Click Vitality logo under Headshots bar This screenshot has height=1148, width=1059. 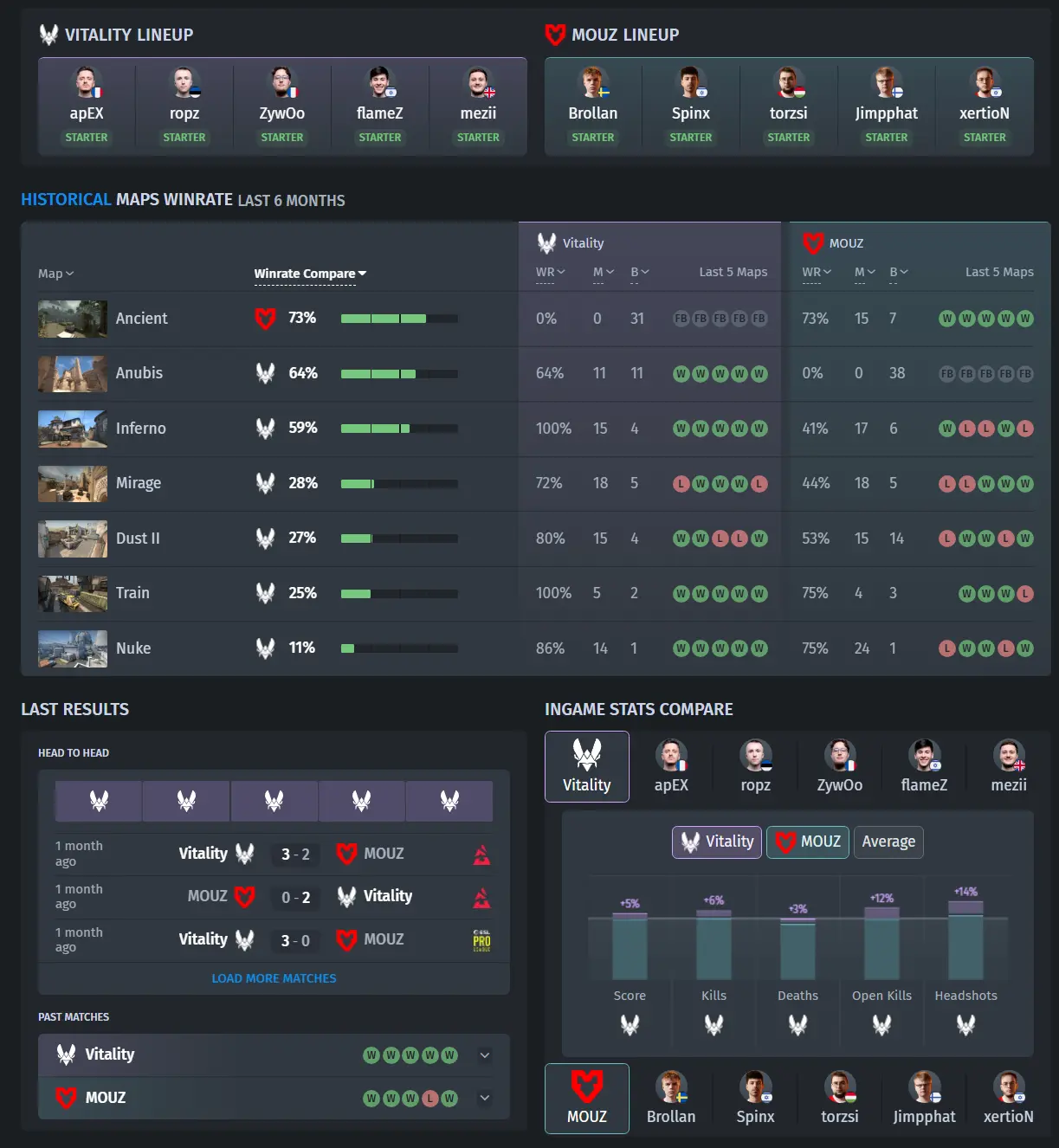point(965,1025)
